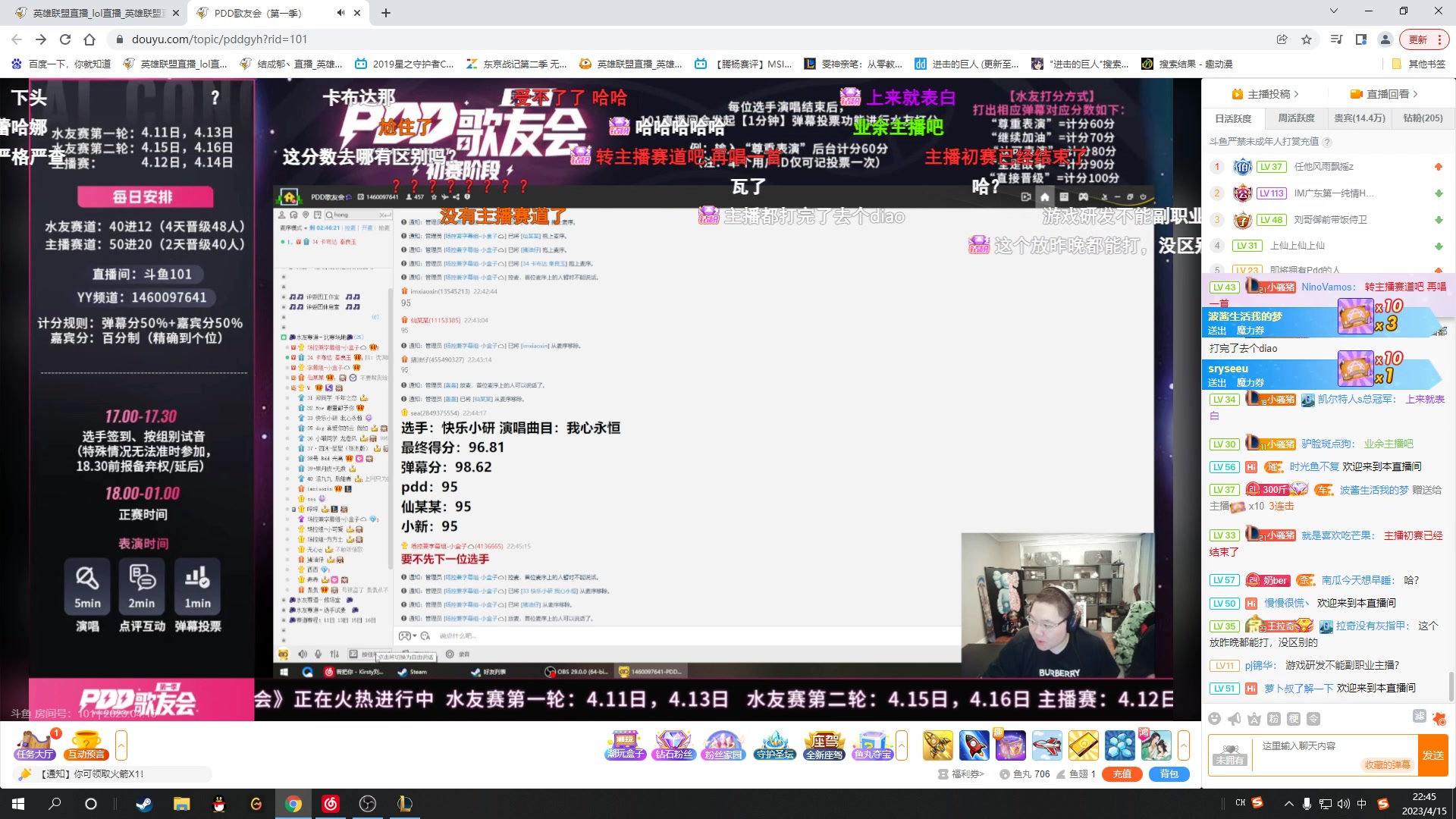The image size is (1456, 819).
Task: Click the megaphone broadcast icon near chat box
Action: click(1234, 718)
